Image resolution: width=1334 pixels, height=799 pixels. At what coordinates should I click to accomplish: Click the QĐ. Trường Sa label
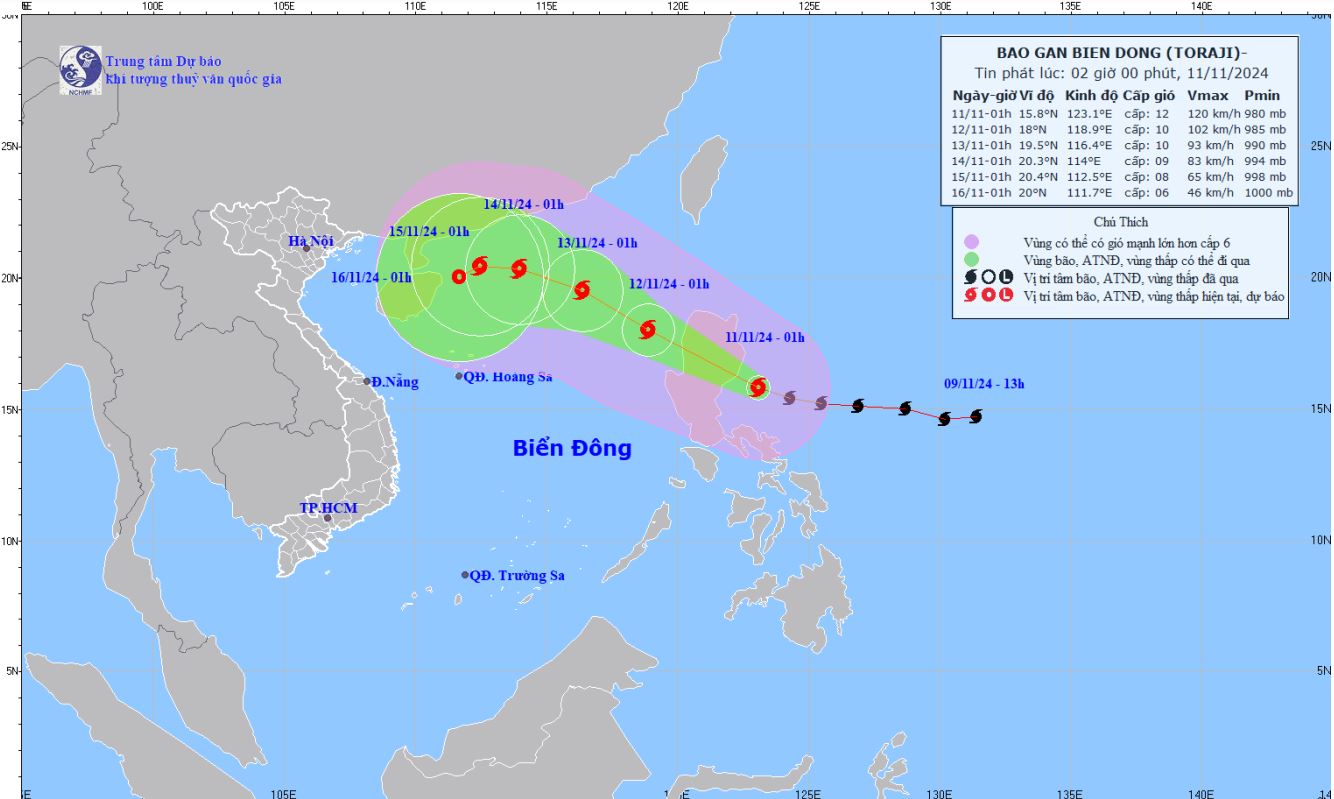click(x=517, y=575)
